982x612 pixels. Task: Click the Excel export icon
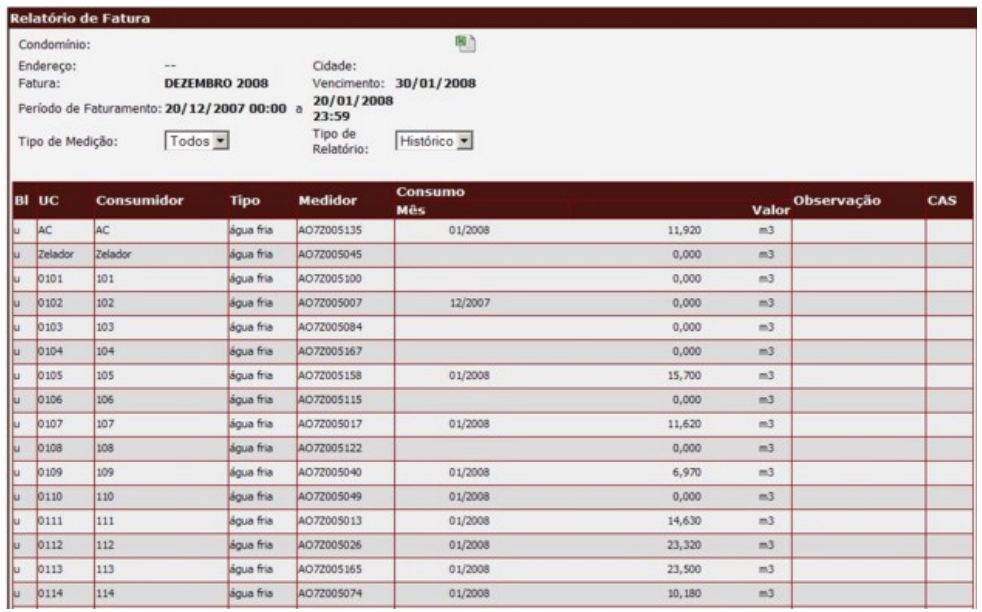pos(464,44)
